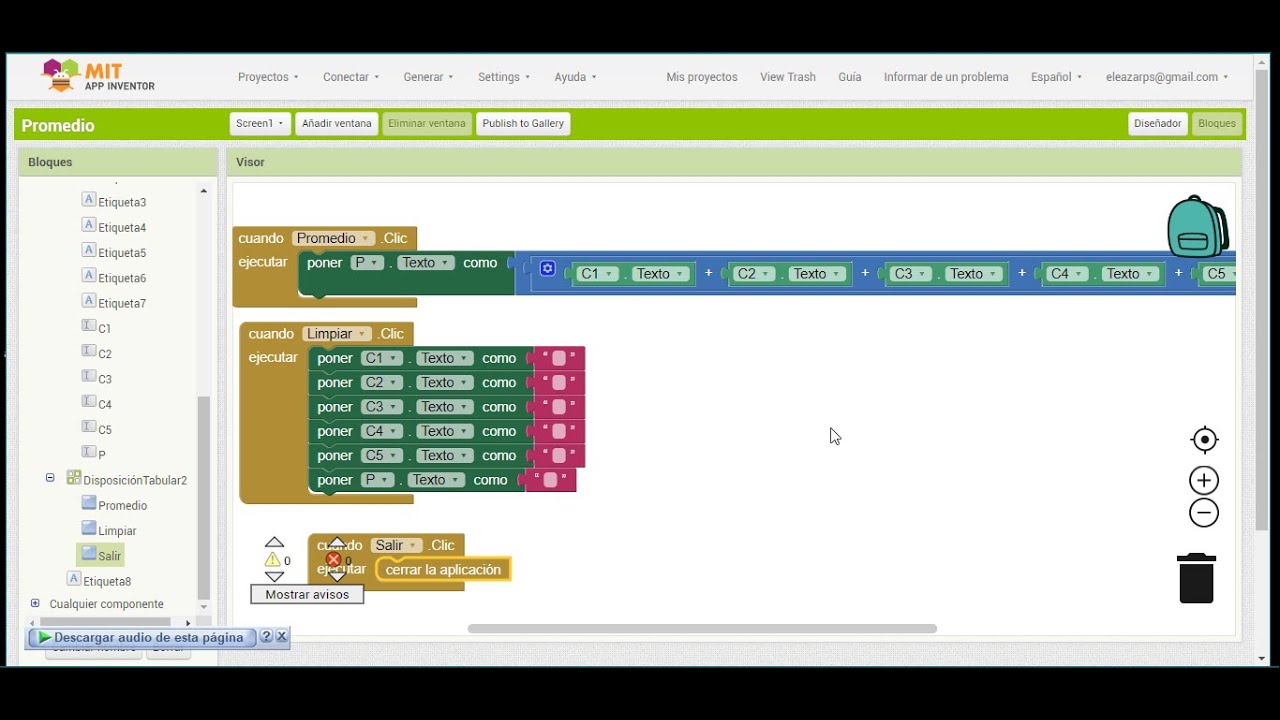Click the up arrow above the warning counter
The height and width of the screenshot is (720, 1280).
tap(274, 543)
